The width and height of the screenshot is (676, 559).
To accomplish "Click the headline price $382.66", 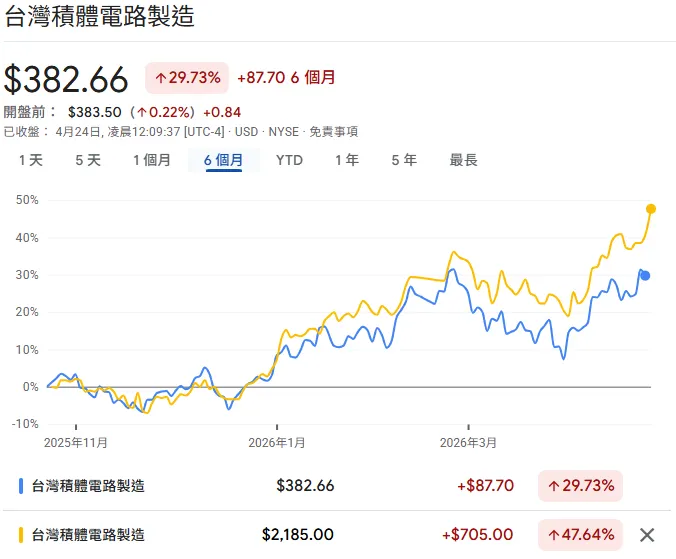I will coord(66,79).
